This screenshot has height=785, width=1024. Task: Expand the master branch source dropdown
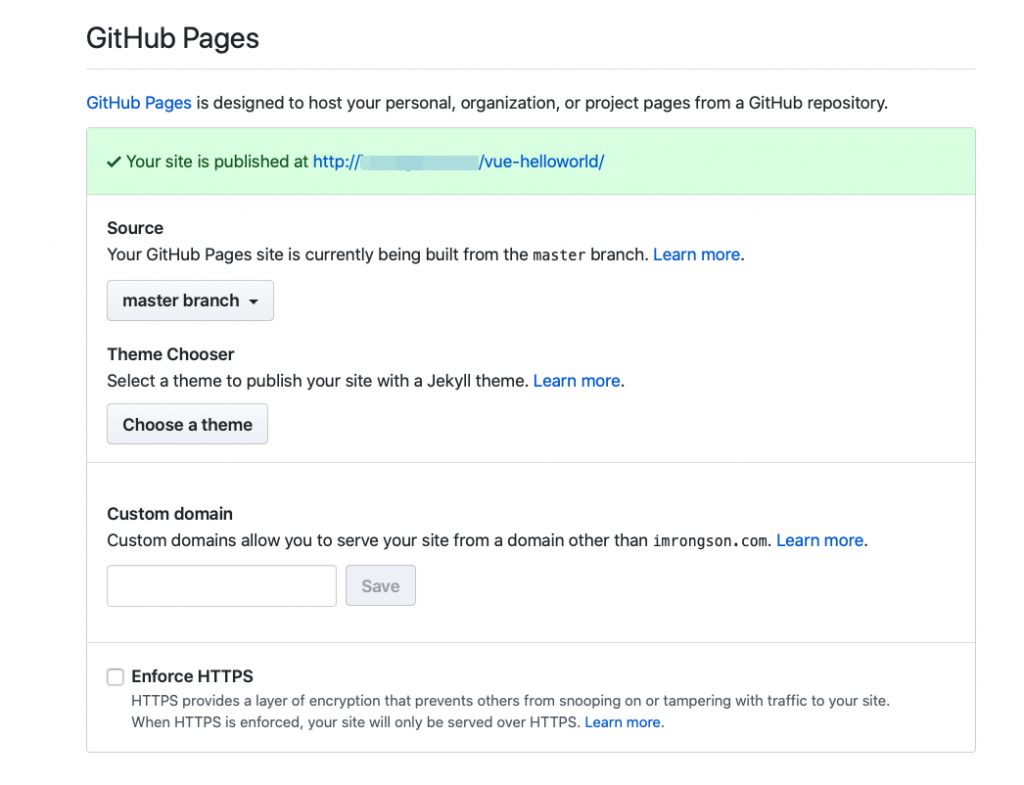click(x=190, y=300)
